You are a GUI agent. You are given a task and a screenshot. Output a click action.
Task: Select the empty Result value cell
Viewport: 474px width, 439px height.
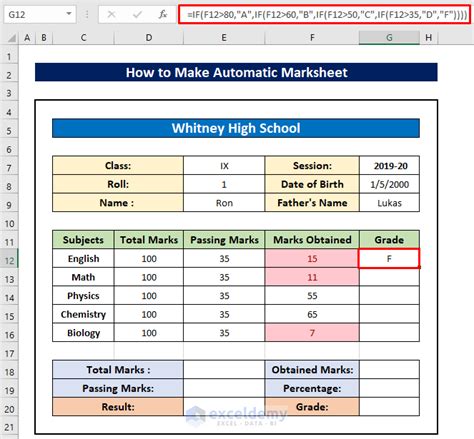click(224, 407)
